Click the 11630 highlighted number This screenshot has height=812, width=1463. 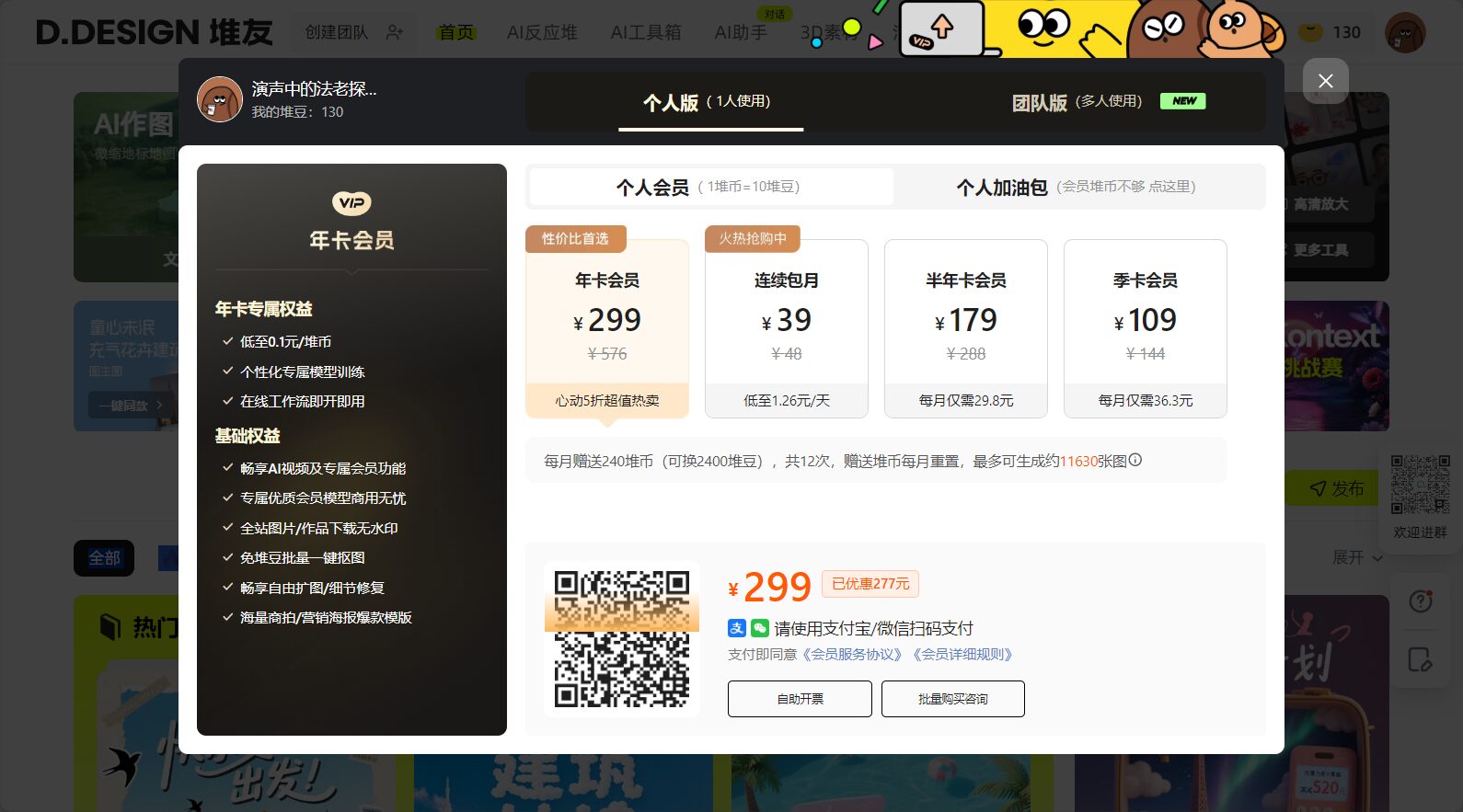click(1078, 461)
